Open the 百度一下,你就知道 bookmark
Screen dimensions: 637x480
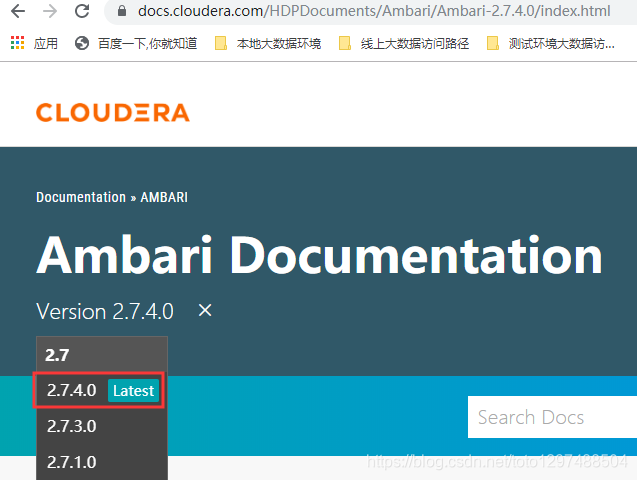click(x=147, y=43)
